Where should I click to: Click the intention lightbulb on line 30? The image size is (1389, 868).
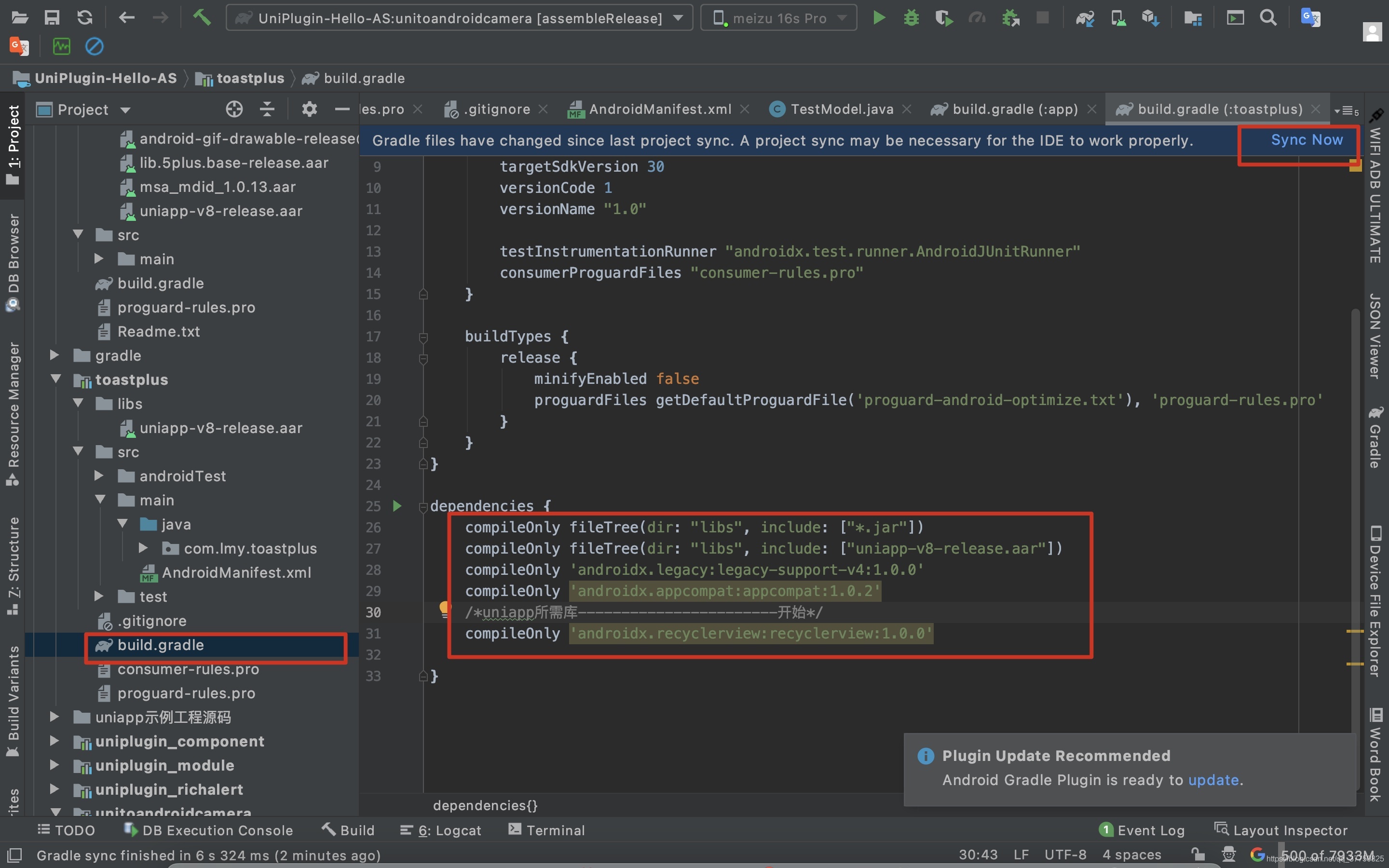444,609
